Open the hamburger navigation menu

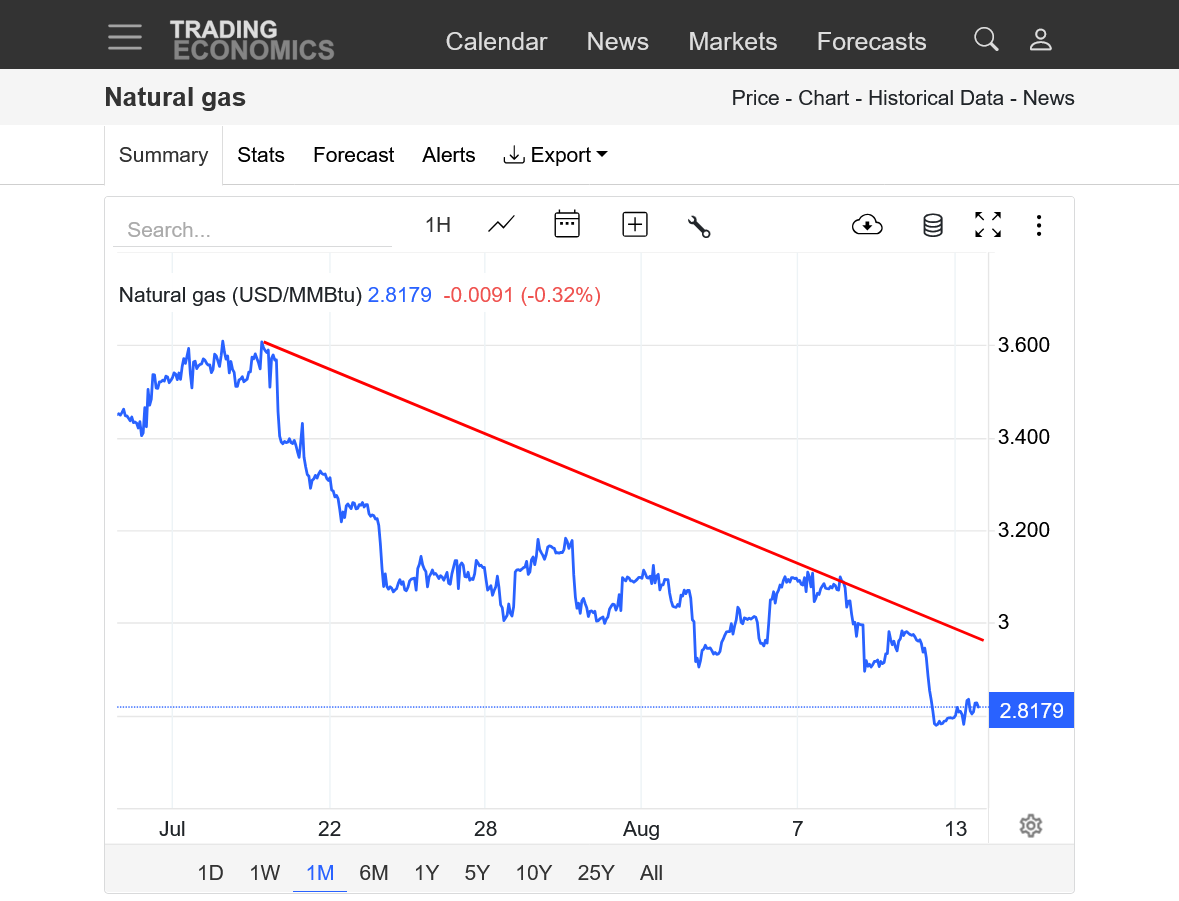coord(125,37)
